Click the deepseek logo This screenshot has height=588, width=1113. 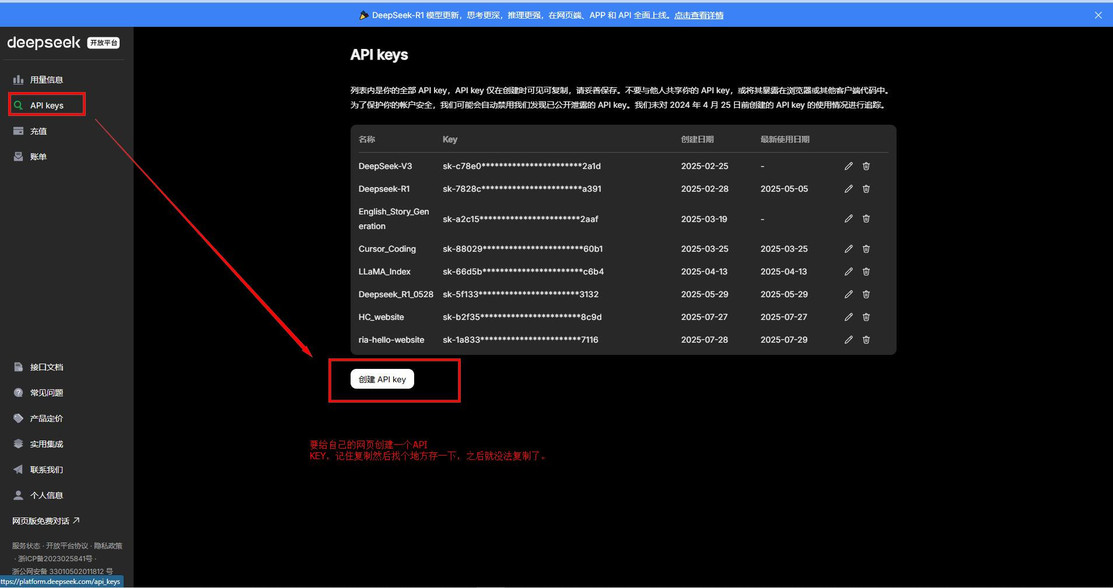[44, 43]
